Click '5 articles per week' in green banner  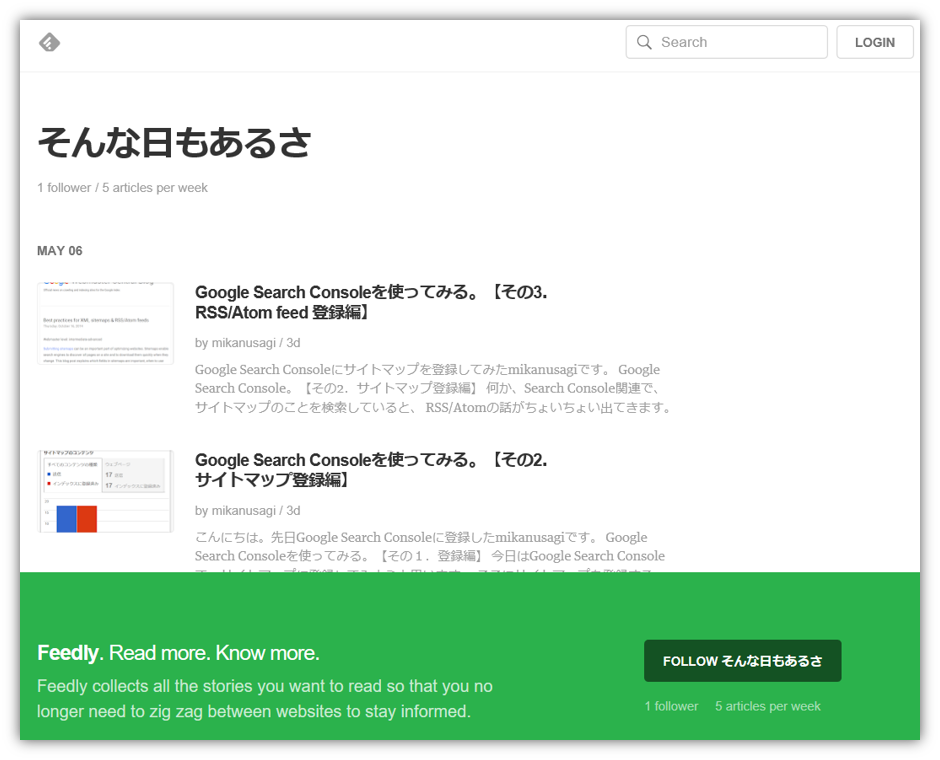click(x=767, y=706)
